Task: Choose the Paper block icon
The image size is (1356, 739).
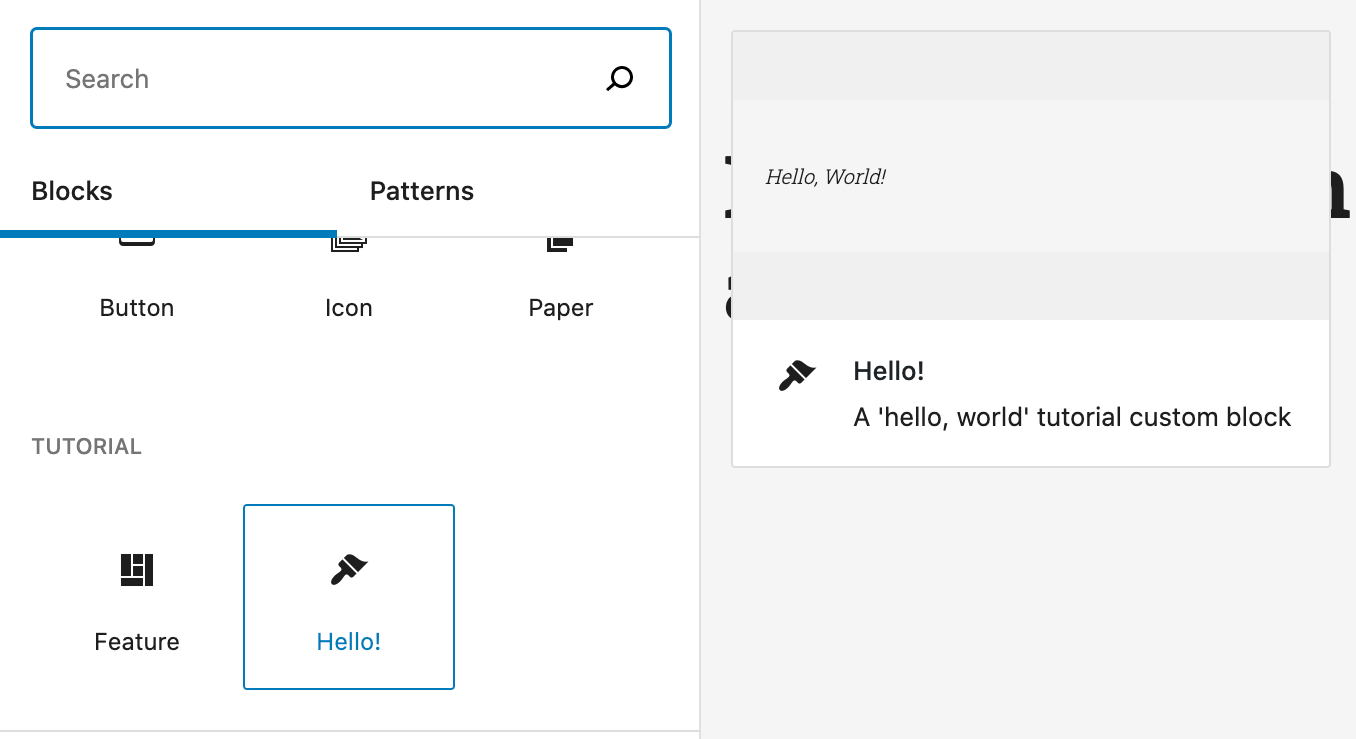Action: 560,243
